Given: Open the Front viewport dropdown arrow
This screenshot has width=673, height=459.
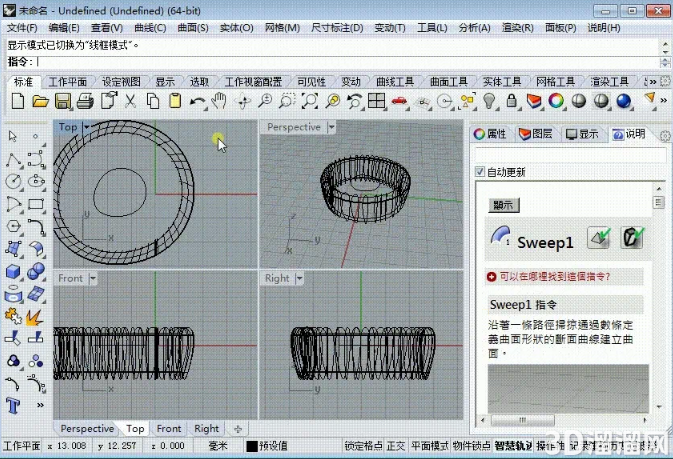Looking at the screenshot, I should (93, 278).
